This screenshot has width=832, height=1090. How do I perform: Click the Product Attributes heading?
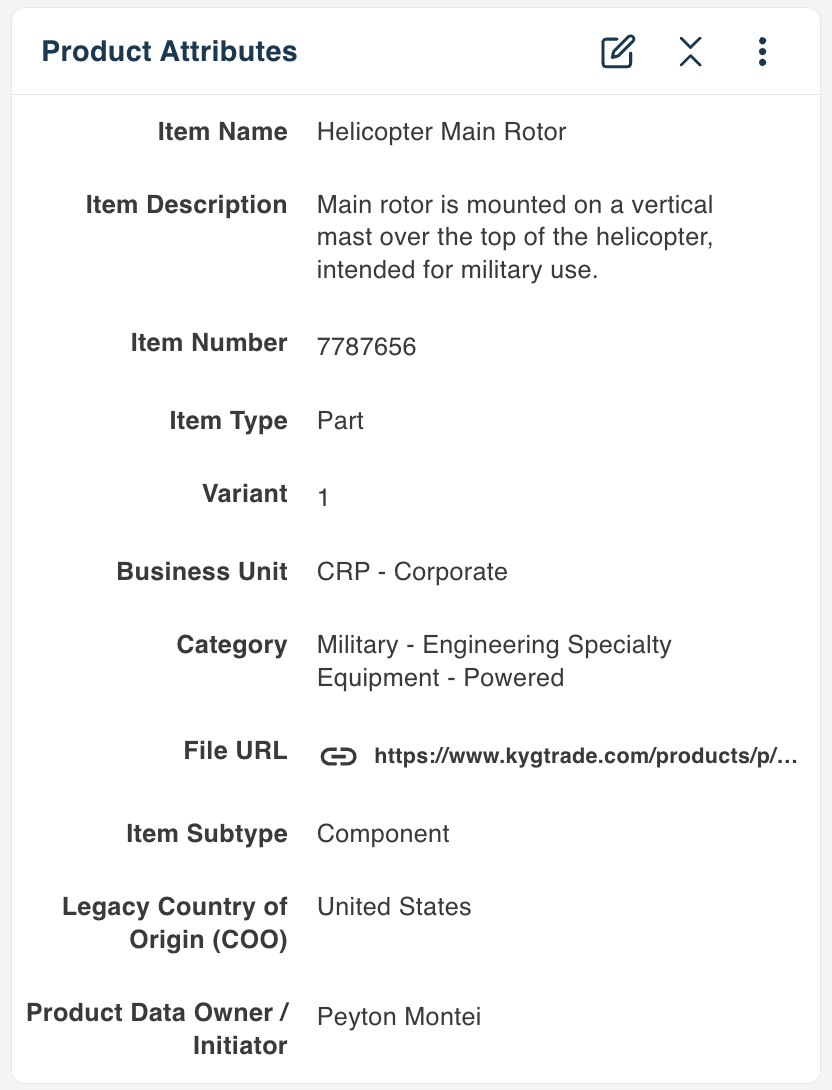point(170,51)
